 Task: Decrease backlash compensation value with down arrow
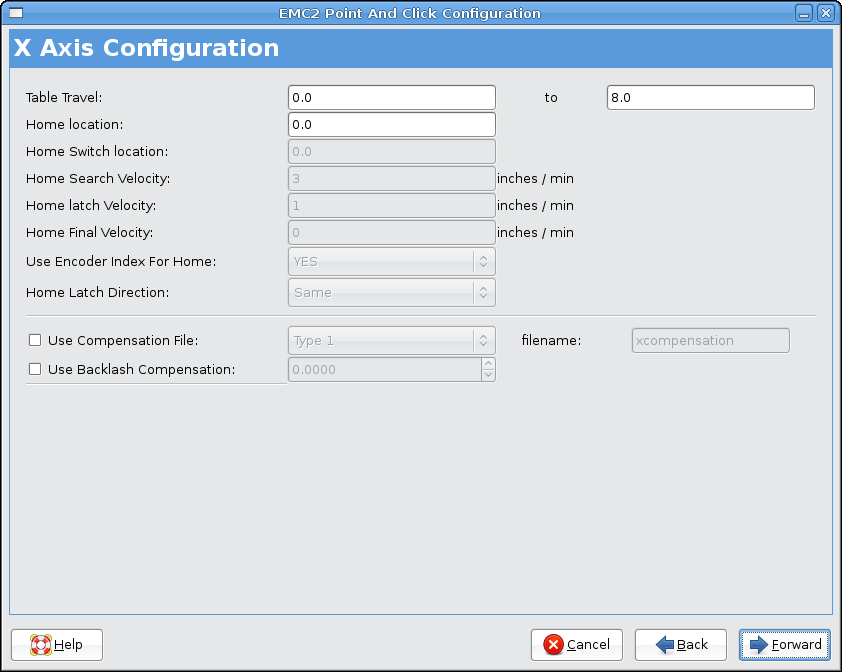pyautogui.click(x=488, y=375)
